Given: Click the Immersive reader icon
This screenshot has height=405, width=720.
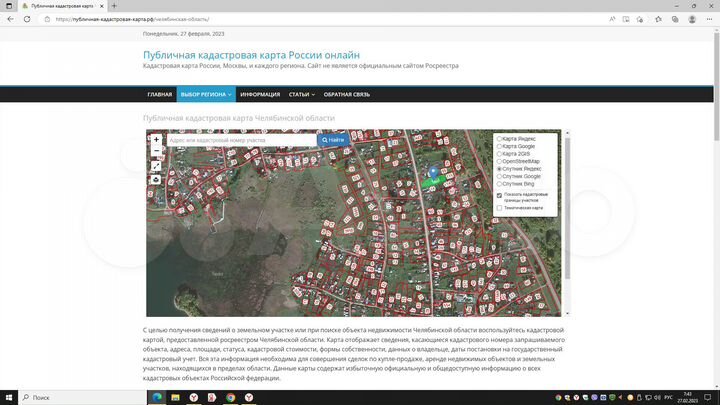Looking at the screenshot, I should coord(626,19).
